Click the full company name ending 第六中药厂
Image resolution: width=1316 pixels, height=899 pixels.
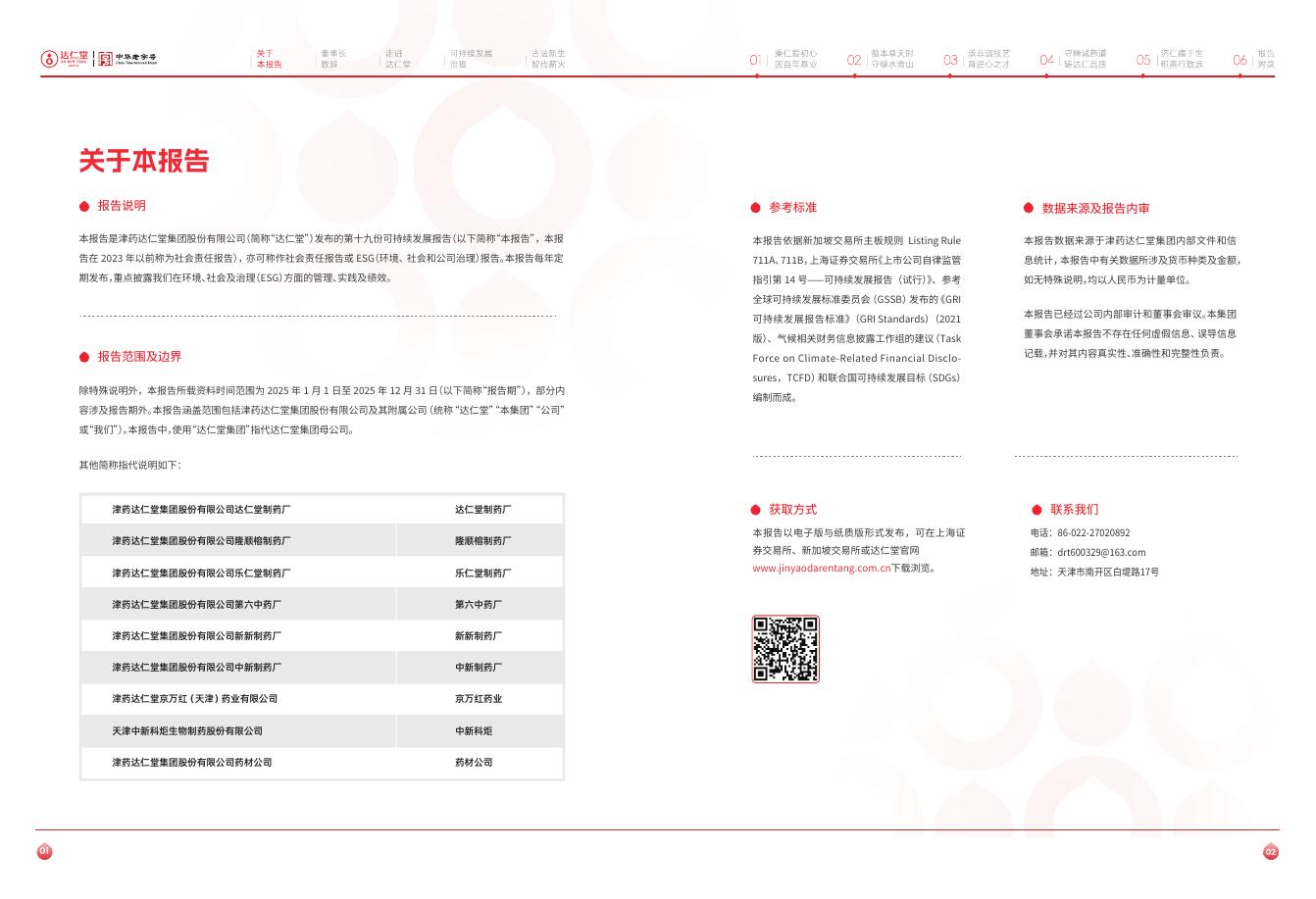point(196,605)
